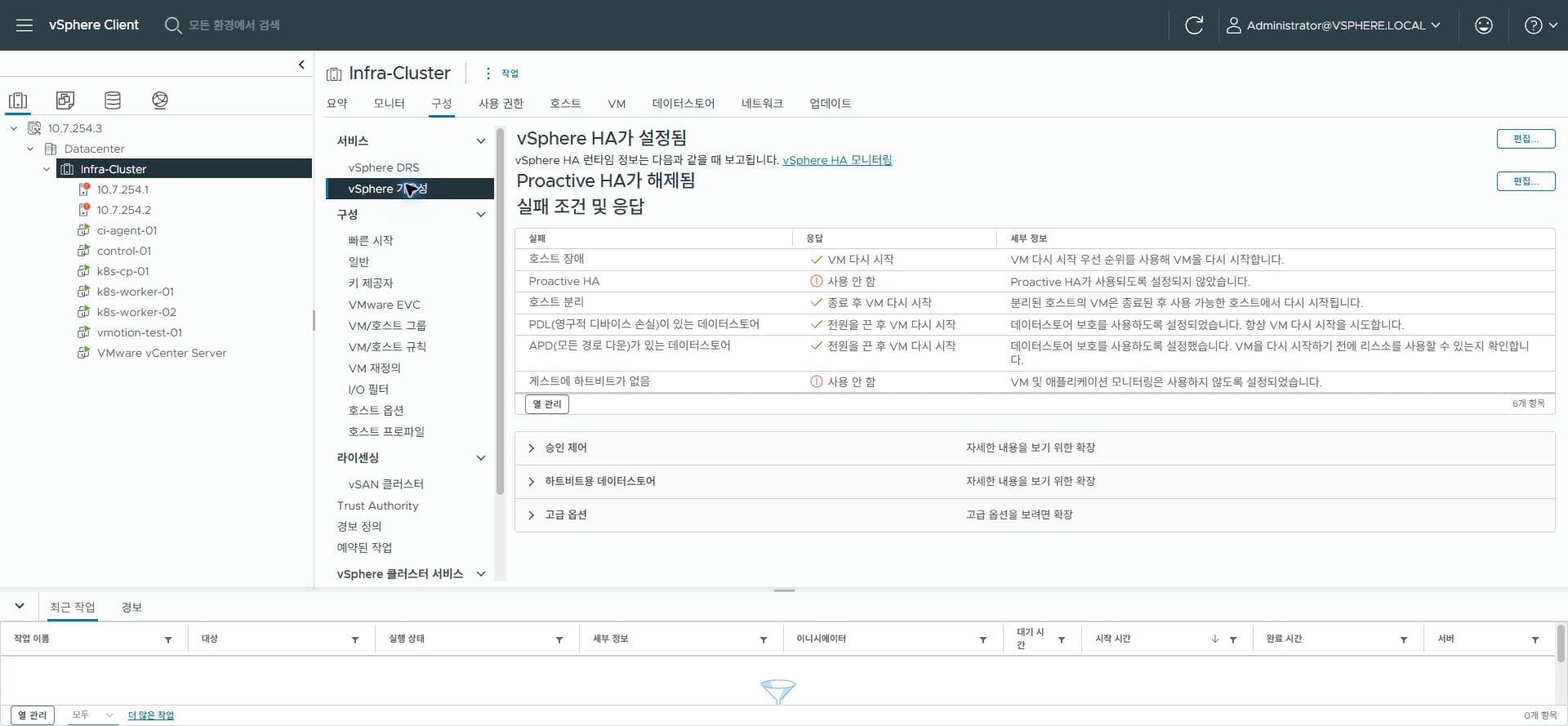Expand the 승인 제어 section
The width and height of the screenshot is (1568, 726).
tap(531, 448)
